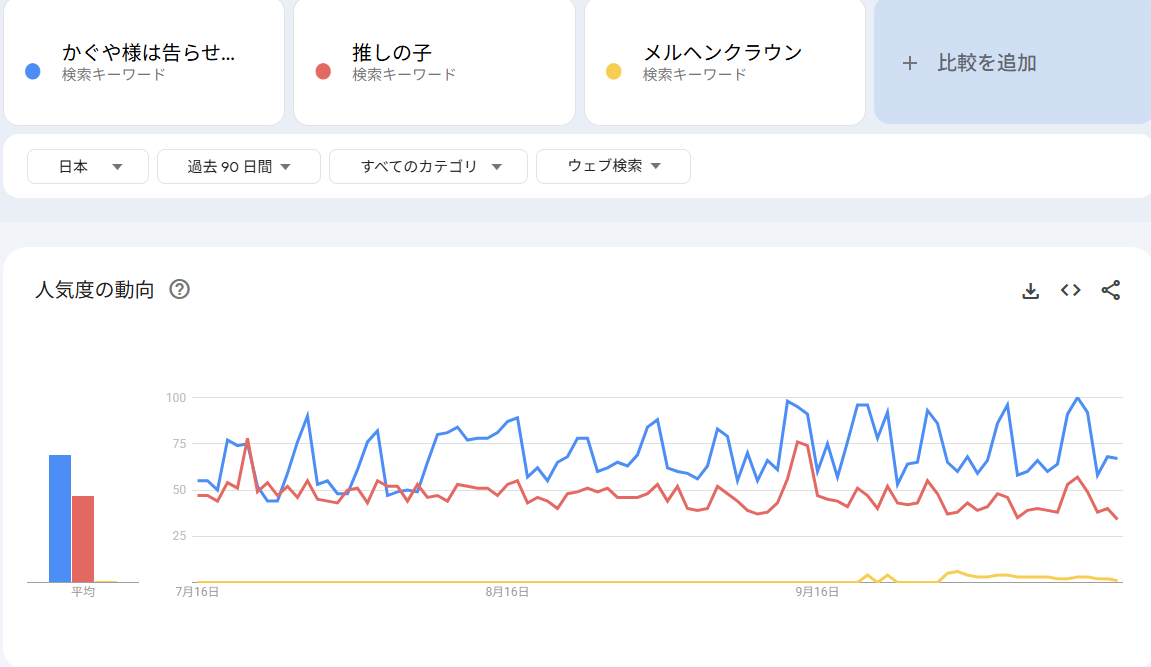Click the share icon
Viewport: 1151px width, 667px height.
1110,290
